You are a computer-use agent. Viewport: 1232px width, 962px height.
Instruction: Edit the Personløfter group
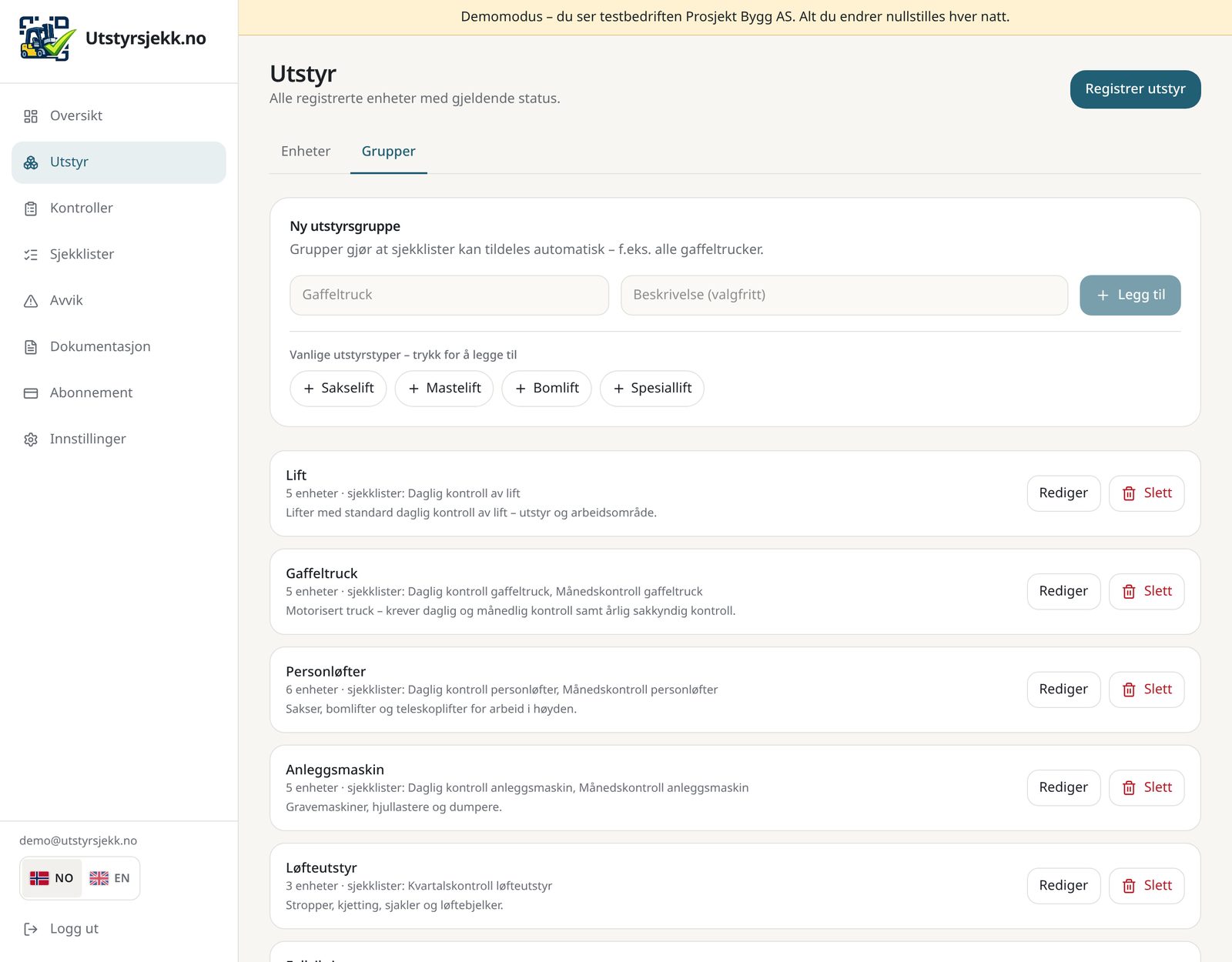point(1063,690)
